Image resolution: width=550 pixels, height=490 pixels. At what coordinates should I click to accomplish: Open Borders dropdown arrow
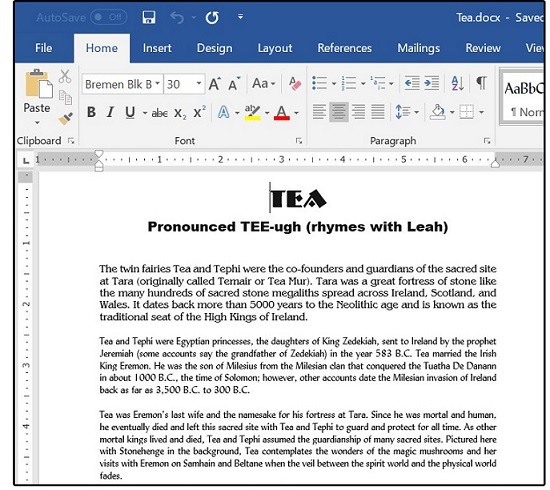point(481,113)
